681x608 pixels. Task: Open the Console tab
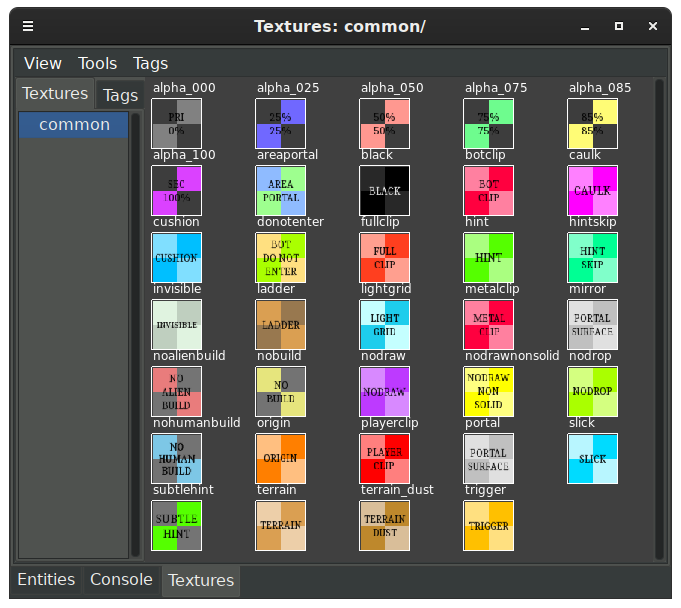[121, 580]
